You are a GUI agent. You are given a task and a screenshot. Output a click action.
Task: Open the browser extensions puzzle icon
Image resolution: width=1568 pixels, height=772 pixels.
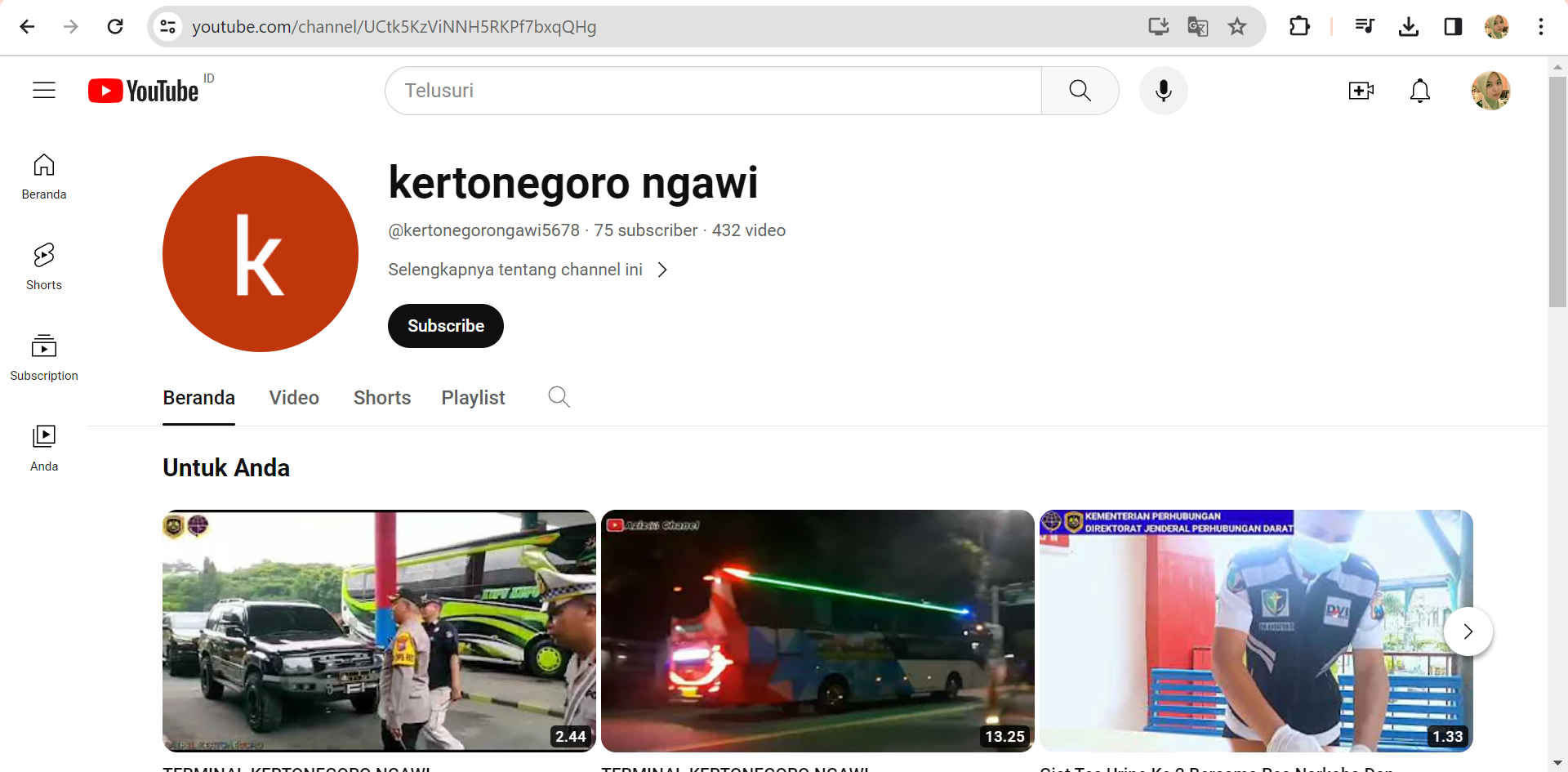[1299, 27]
